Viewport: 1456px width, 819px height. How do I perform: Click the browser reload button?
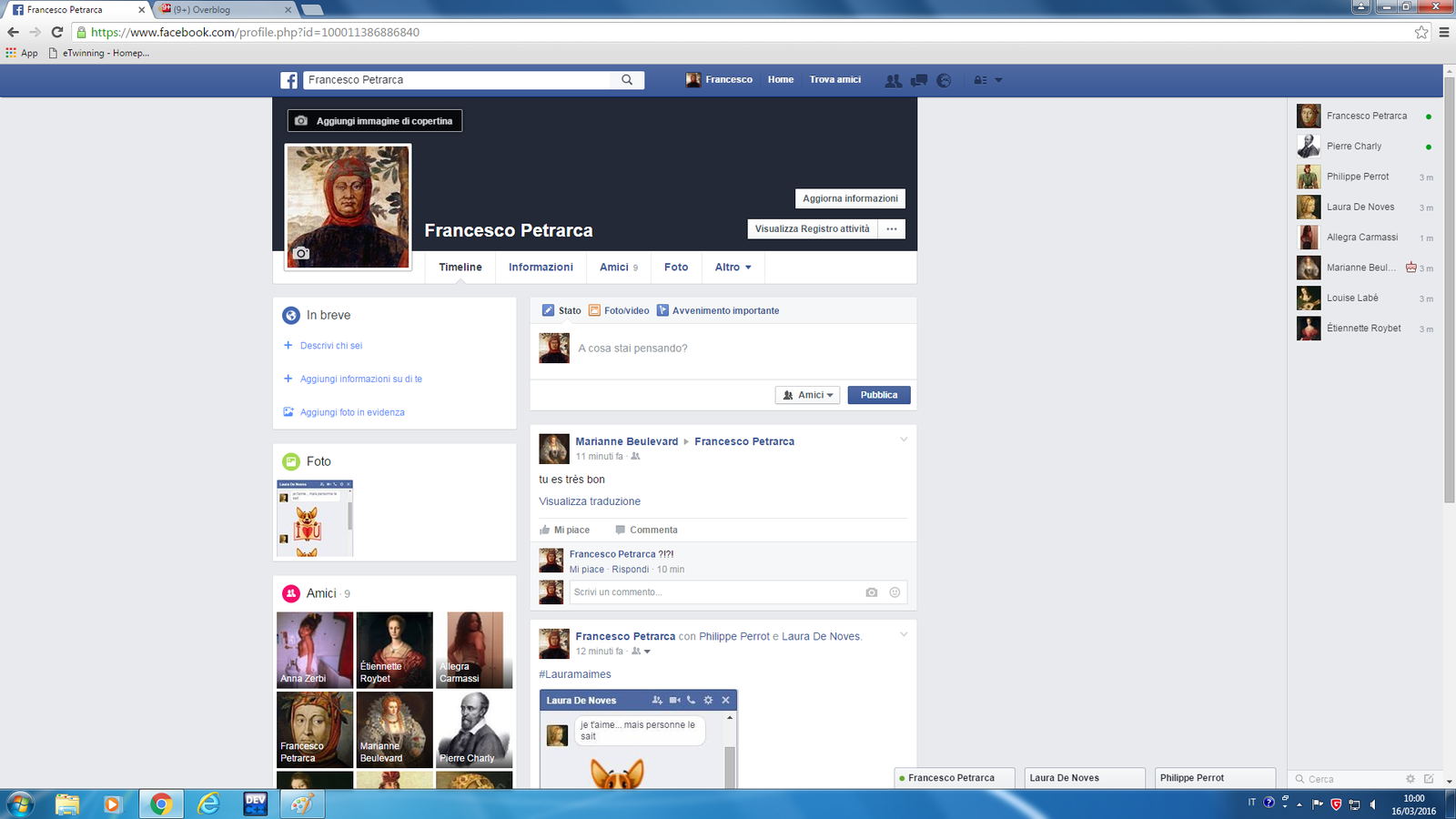coord(56,32)
